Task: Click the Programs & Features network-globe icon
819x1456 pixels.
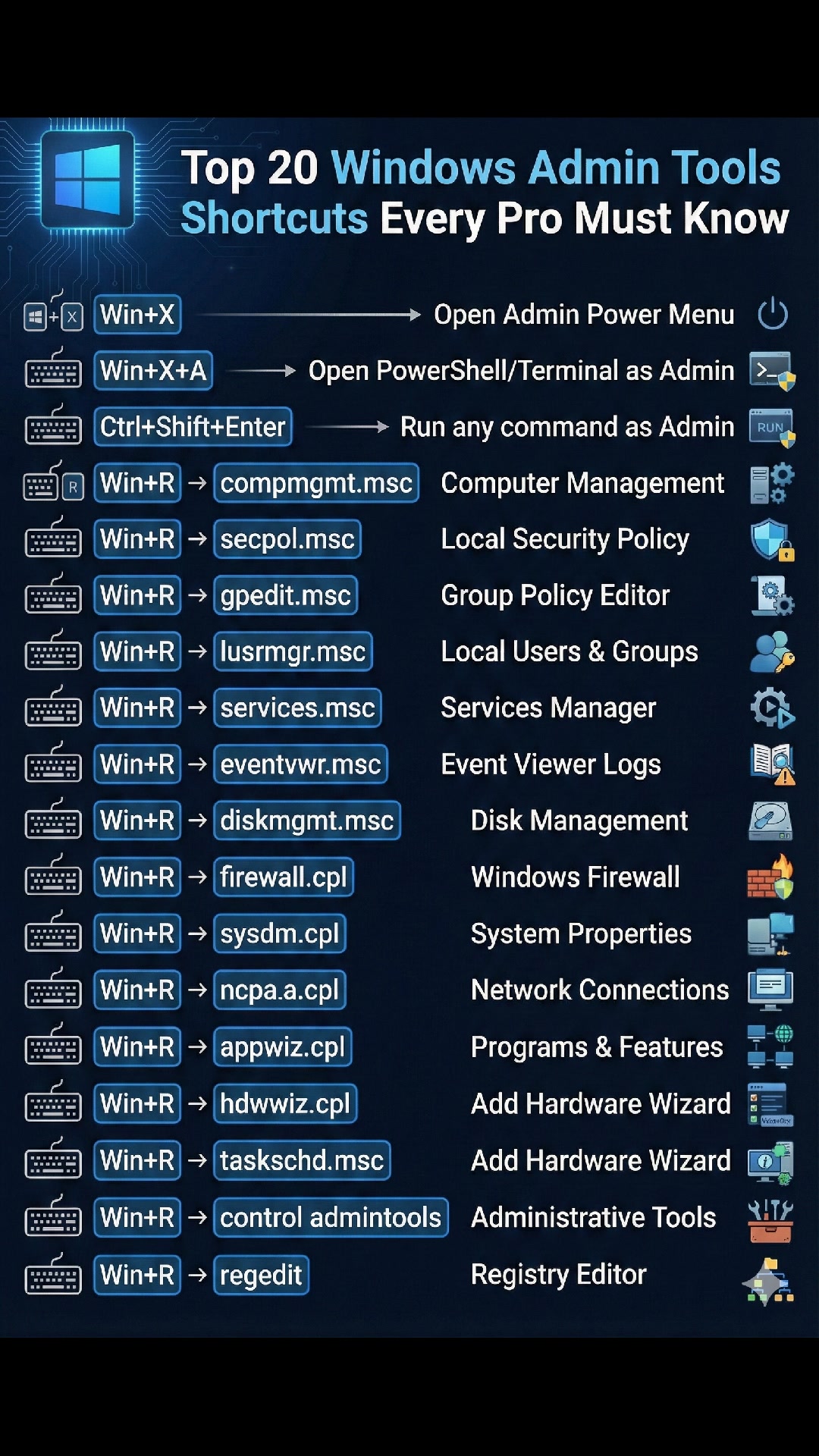Action: coord(770,1047)
